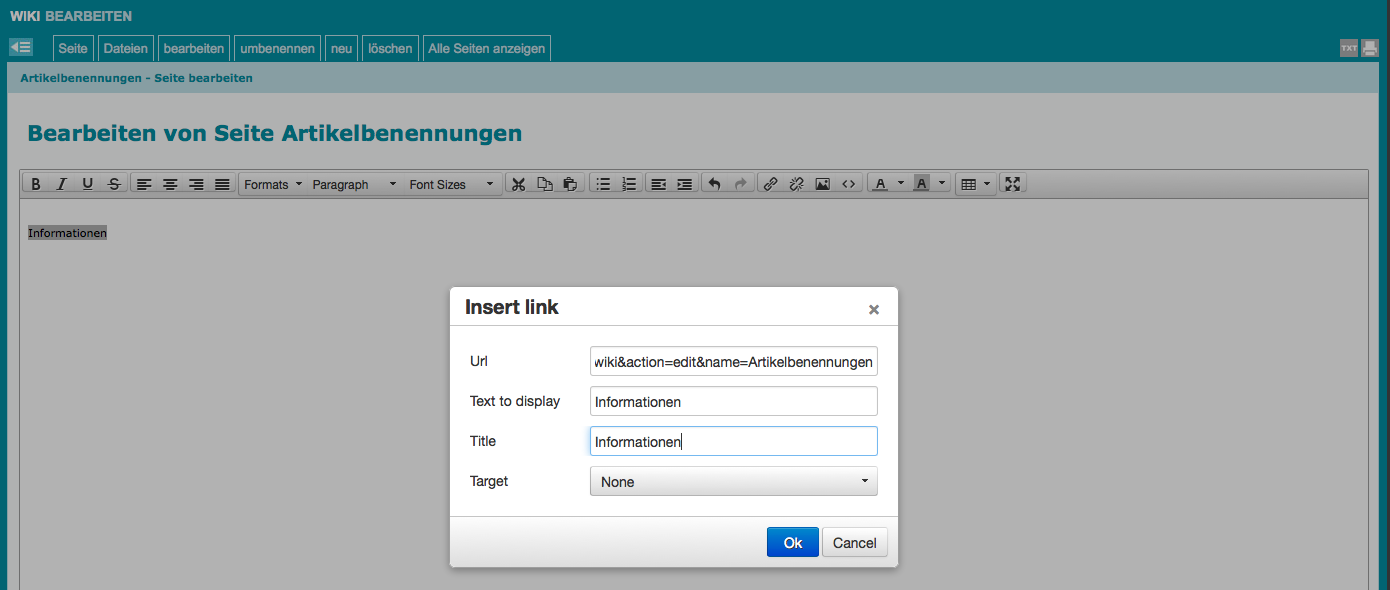Click the source code icon
Viewport: 1390px width, 590px height.
click(x=848, y=184)
